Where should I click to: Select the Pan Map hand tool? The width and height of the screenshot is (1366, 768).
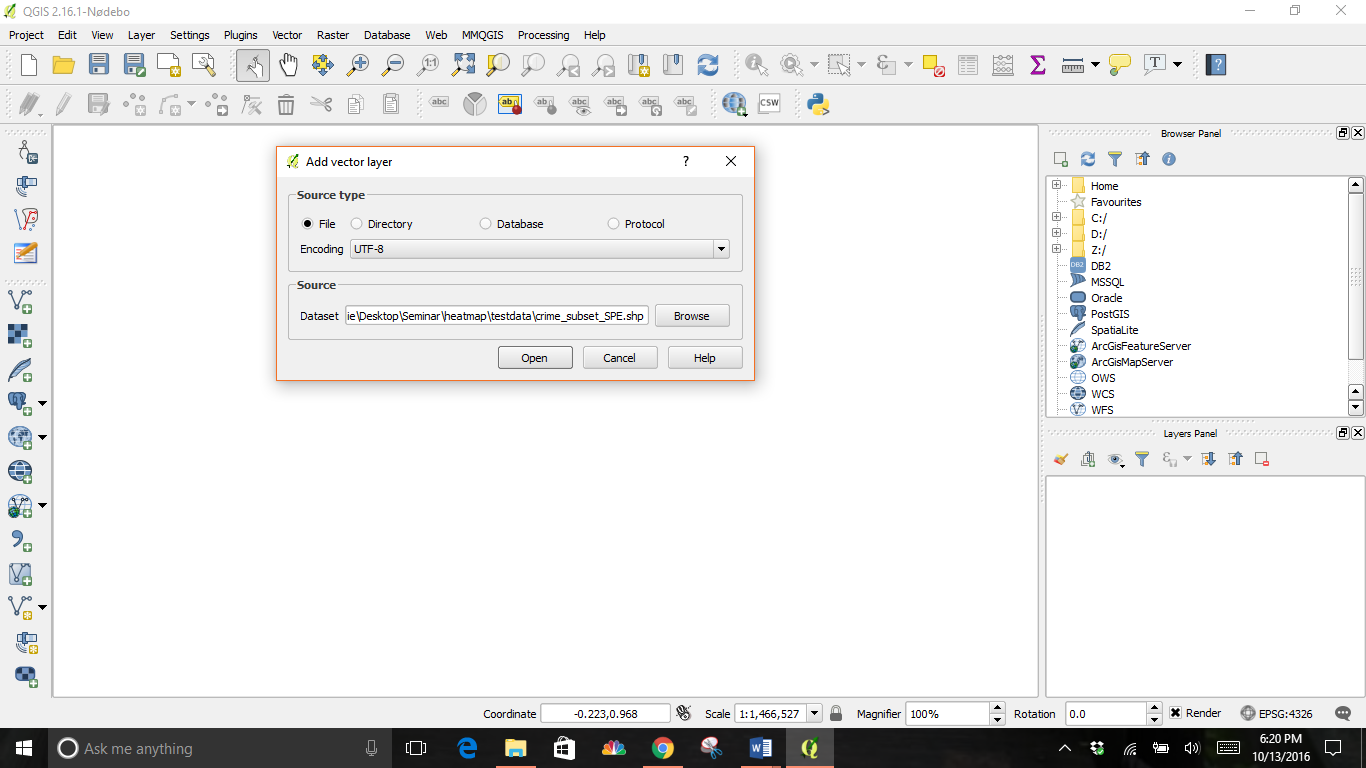(x=288, y=65)
